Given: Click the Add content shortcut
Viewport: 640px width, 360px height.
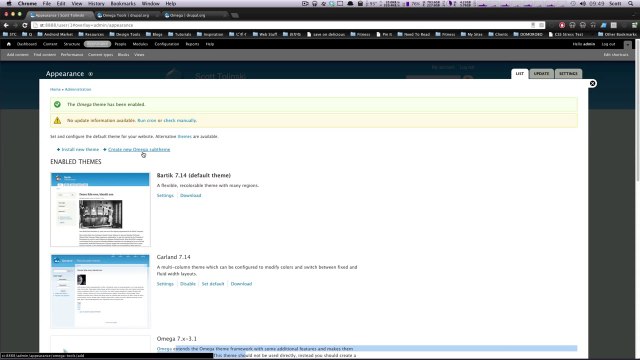Looking at the screenshot, I should pyautogui.click(x=18, y=55).
